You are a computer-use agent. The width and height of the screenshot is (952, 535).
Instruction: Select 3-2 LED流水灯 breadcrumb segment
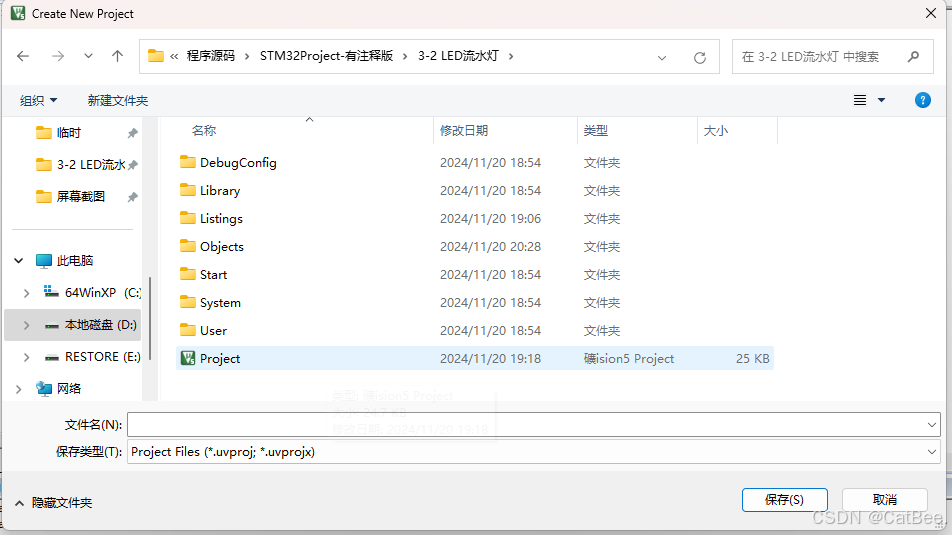[458, 56]
